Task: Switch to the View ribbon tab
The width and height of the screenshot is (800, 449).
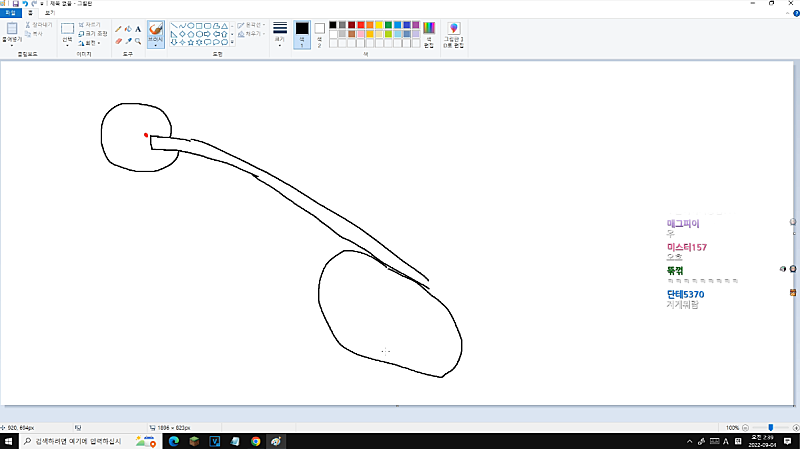Action: point(49,13)
